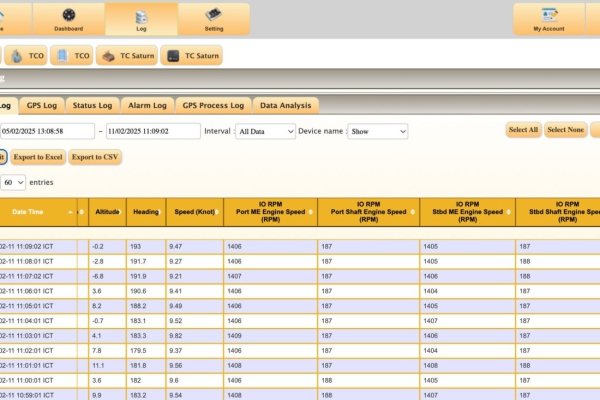Click heading value 193
Image resolution: width=600 pixels, height=400 pixels.
[135, 247]
